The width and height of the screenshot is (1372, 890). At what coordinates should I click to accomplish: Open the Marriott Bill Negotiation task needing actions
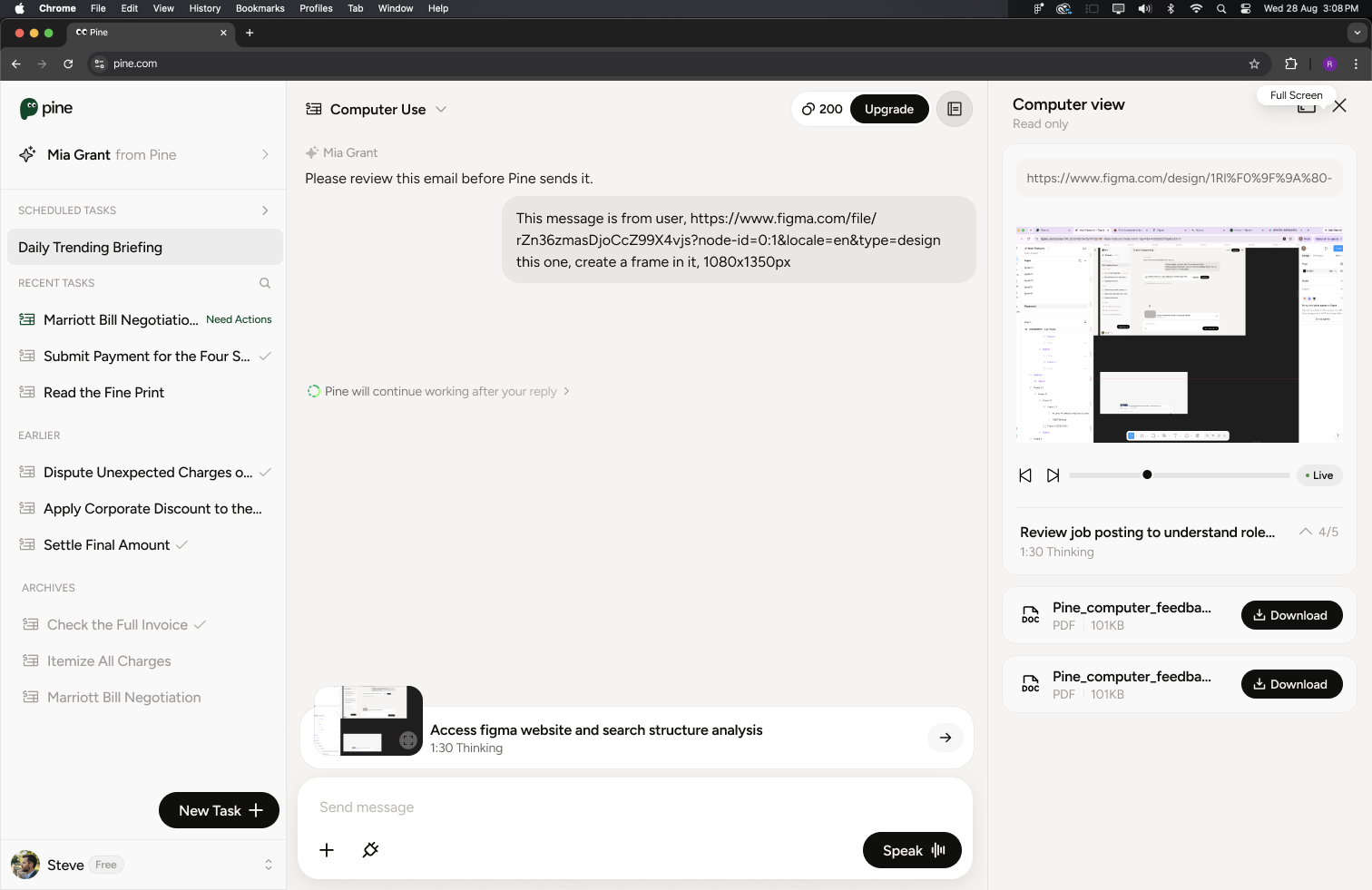coord(145,319)
